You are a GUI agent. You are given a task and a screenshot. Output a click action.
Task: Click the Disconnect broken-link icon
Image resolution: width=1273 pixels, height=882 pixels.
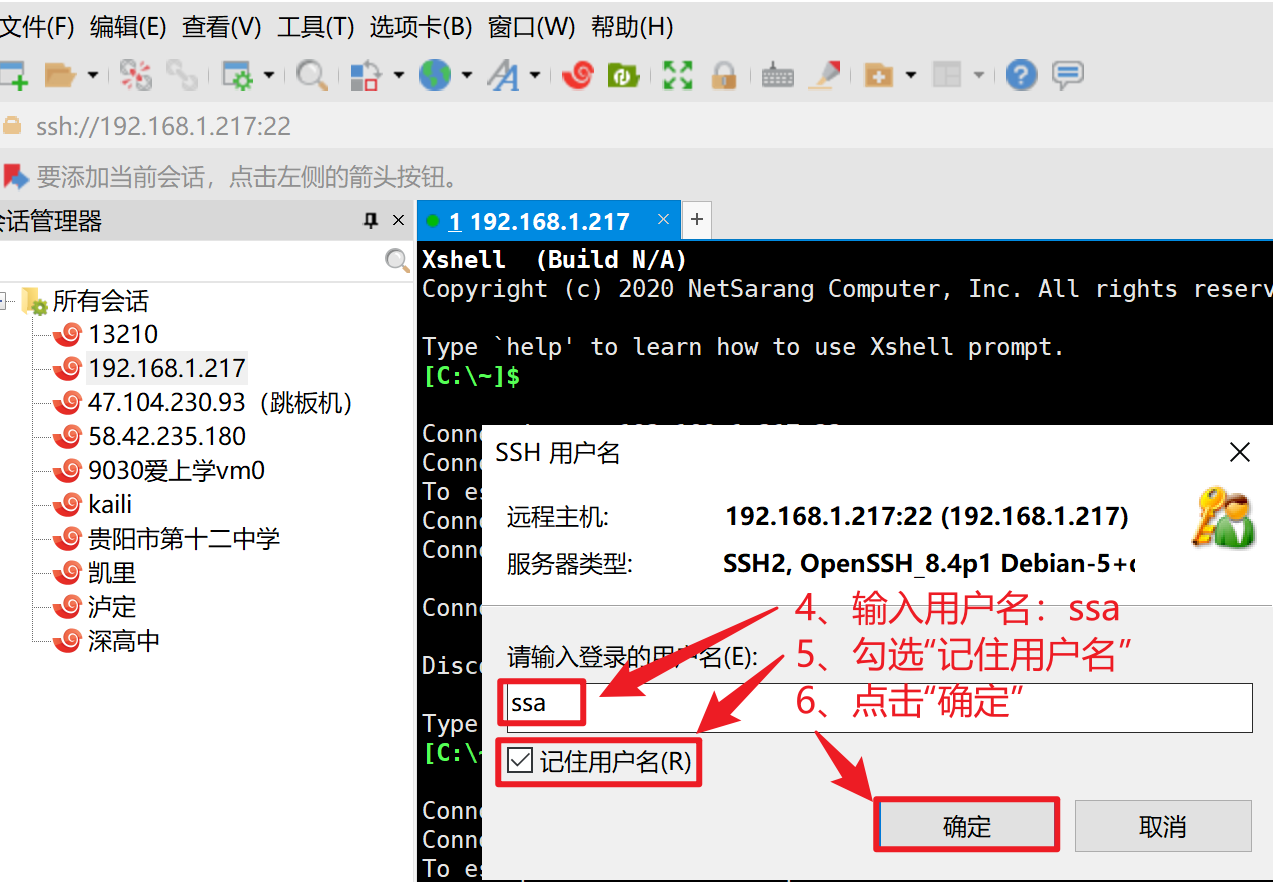coord(136,75)
